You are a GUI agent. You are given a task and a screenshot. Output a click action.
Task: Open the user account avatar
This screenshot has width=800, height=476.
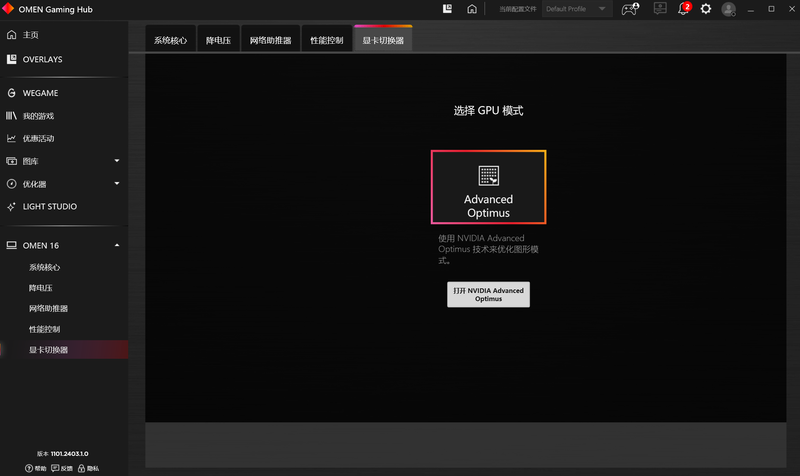729,9
